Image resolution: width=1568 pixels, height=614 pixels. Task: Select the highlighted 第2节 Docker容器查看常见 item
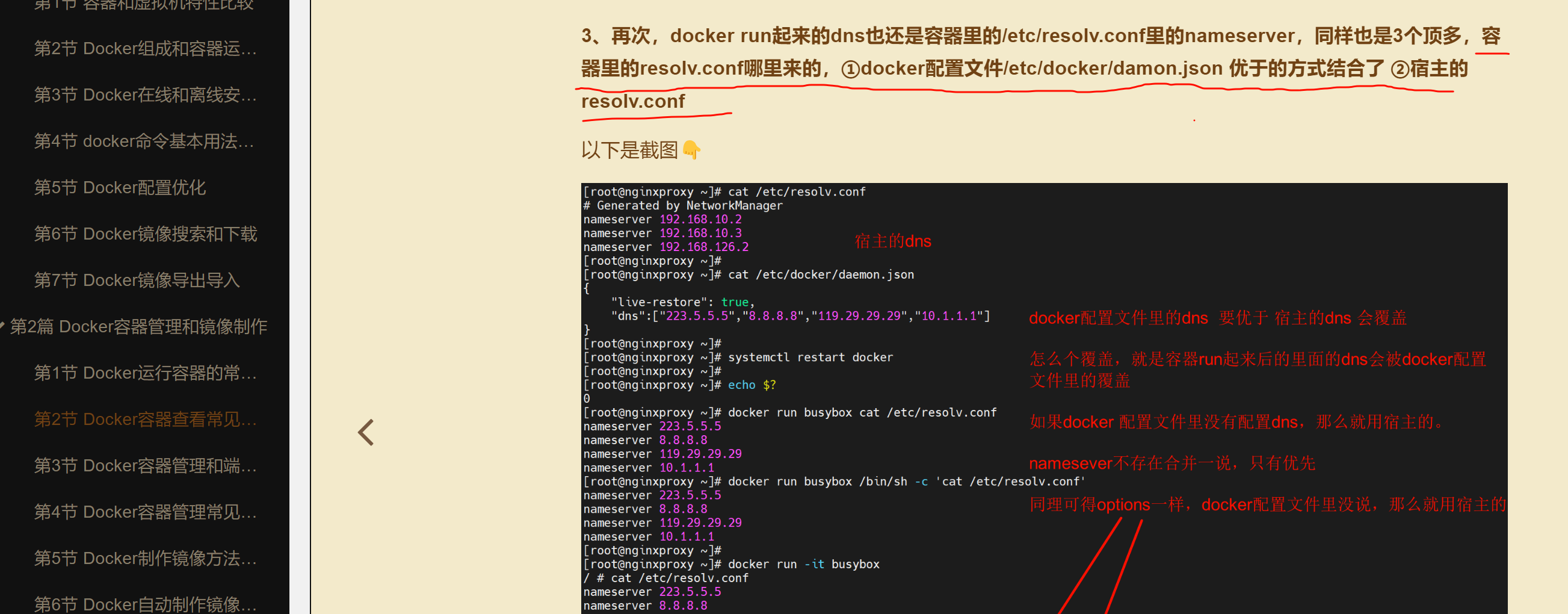pyautogui.click(x=146, y=419)
